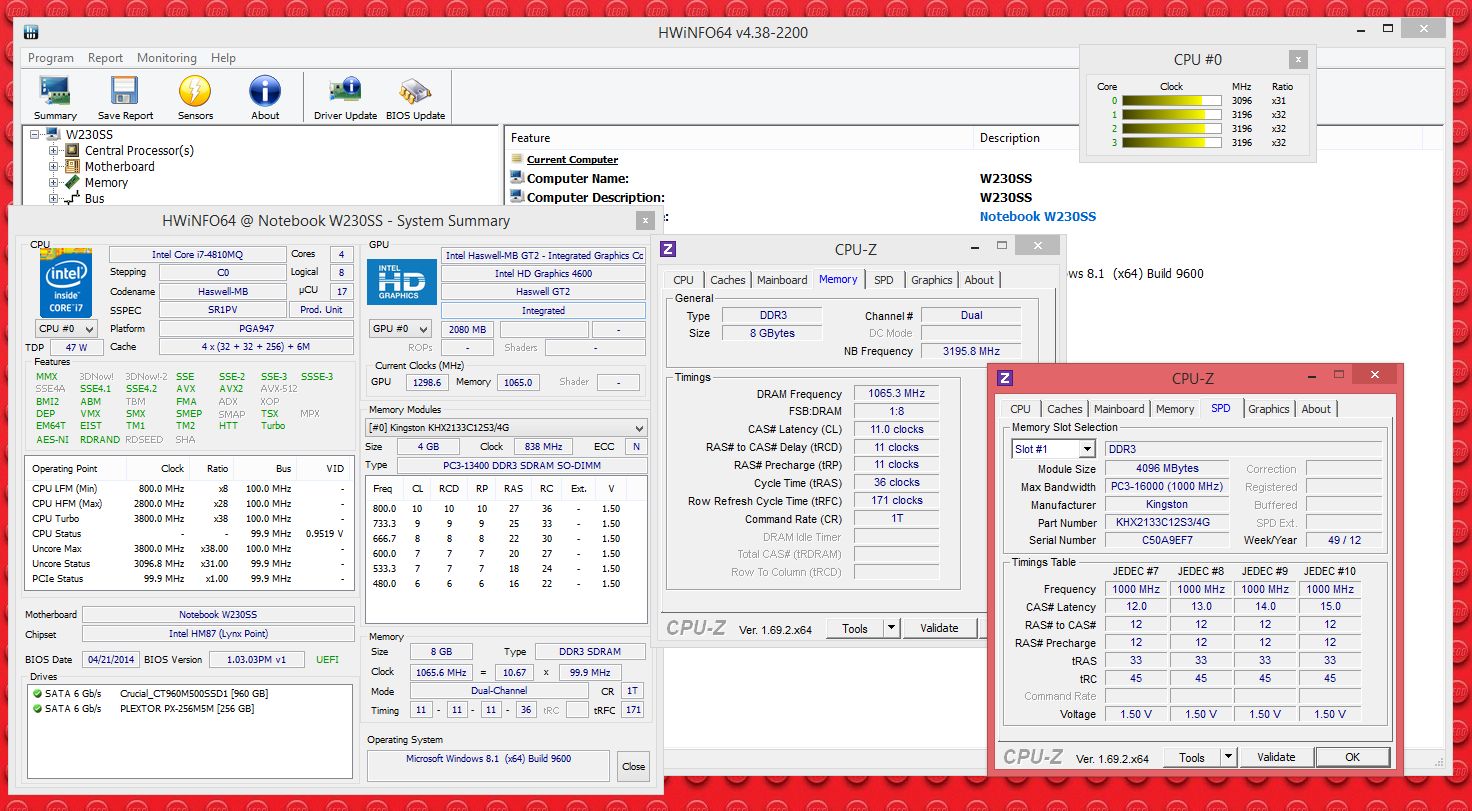Open About tab in CPU-Z Memory window

979,280
